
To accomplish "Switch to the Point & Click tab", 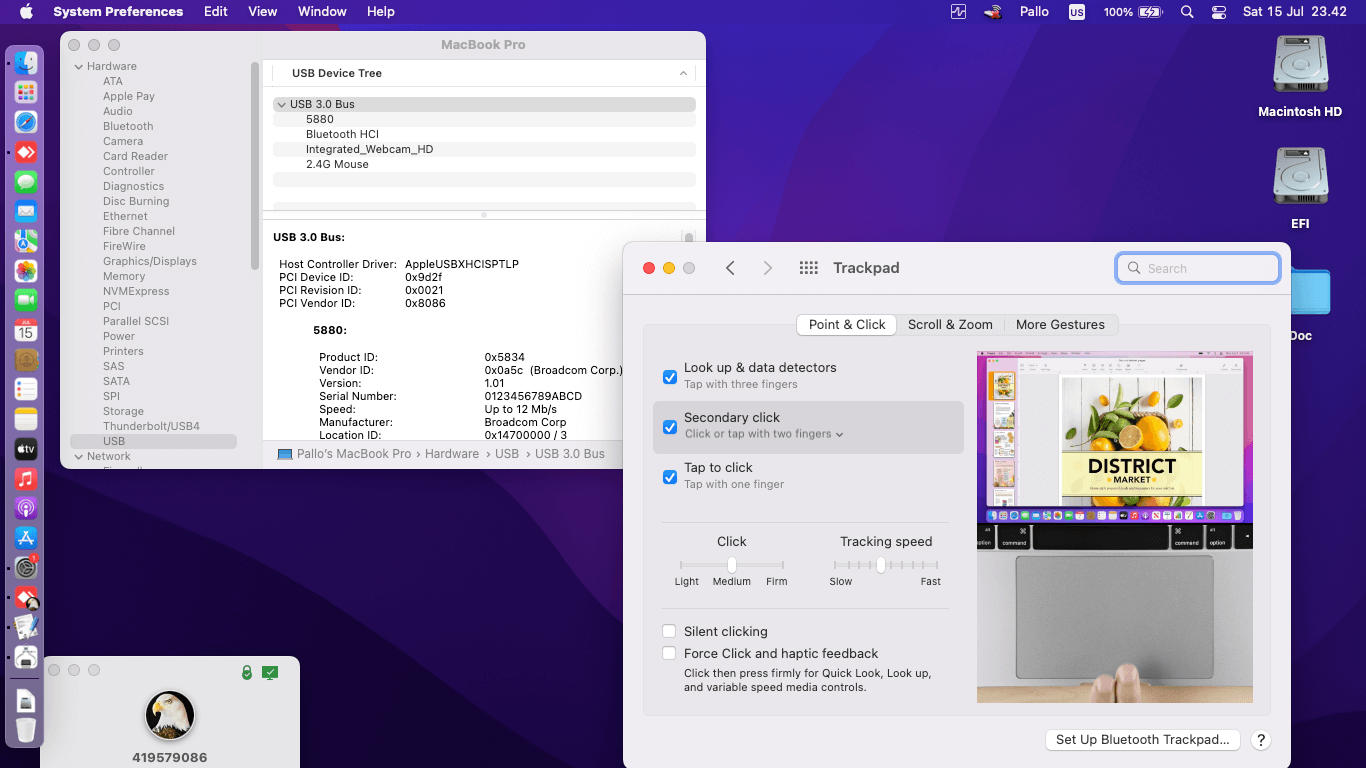I will click(847, 324).
